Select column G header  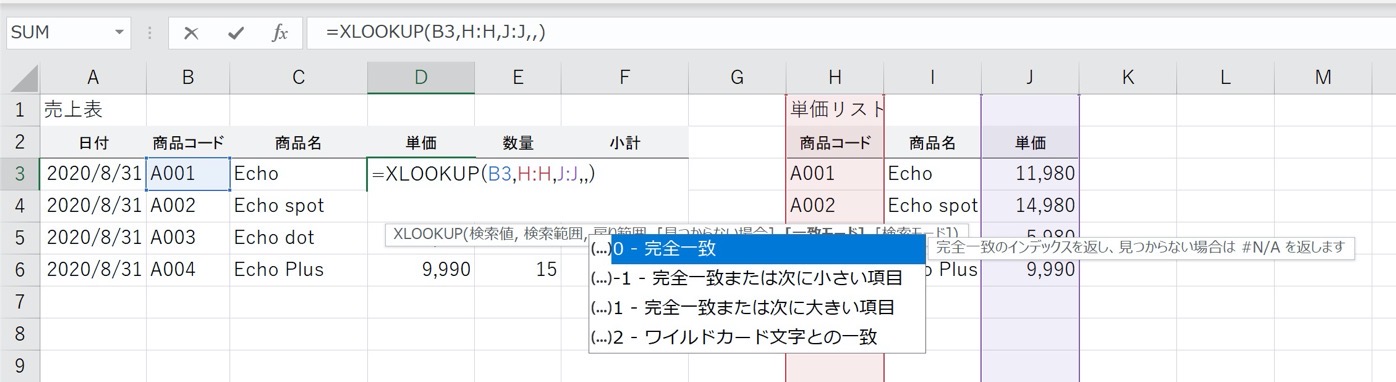point(737,78)
